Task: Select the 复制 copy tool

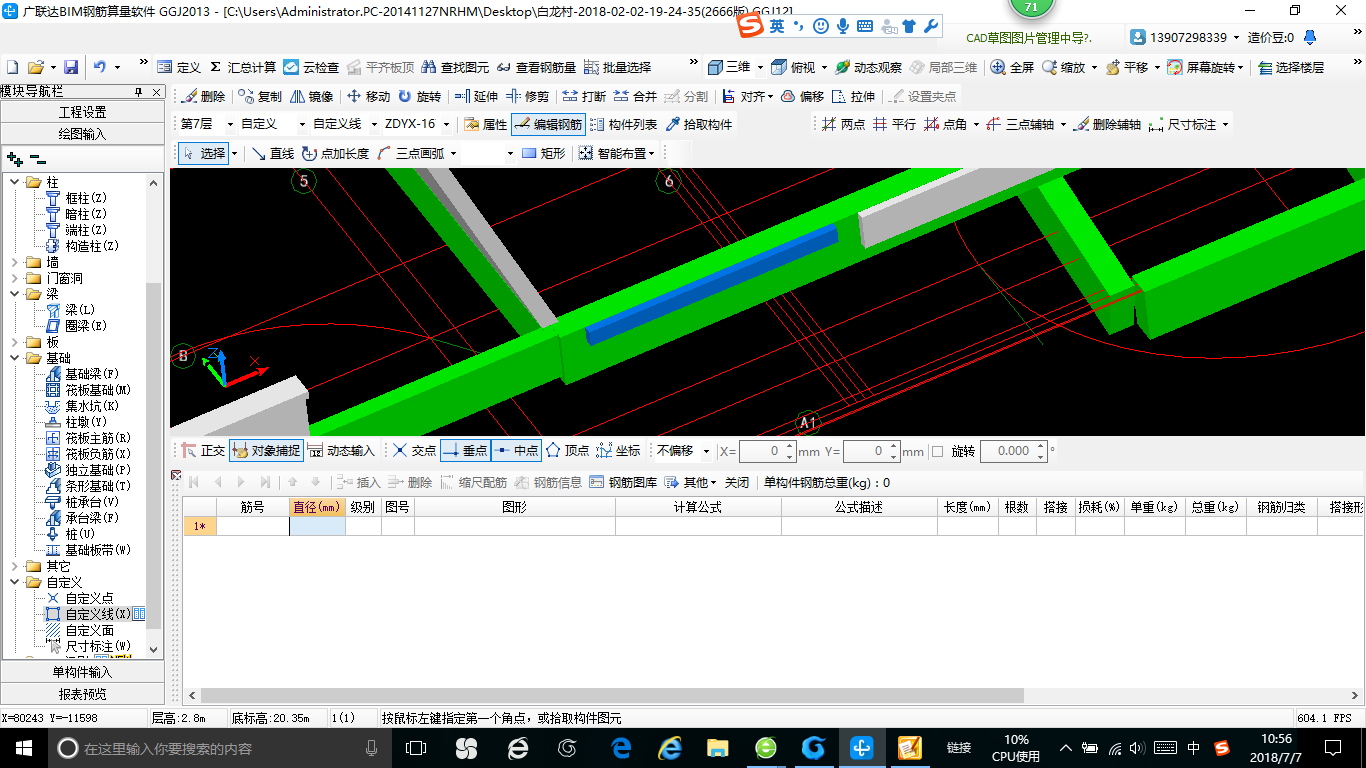Action: [x=260, y=96]
